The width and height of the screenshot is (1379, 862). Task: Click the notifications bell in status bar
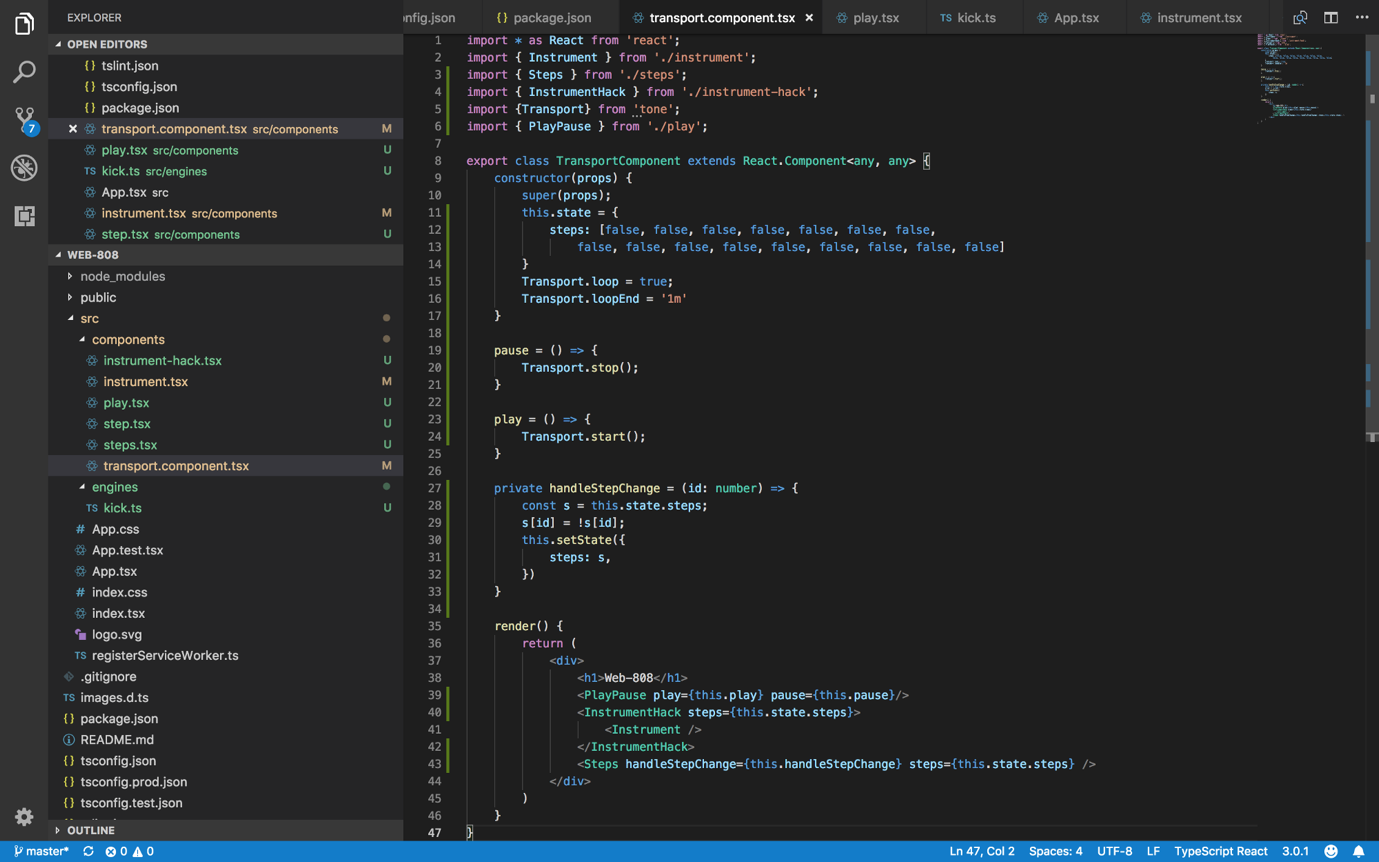tap(1358, 851)
